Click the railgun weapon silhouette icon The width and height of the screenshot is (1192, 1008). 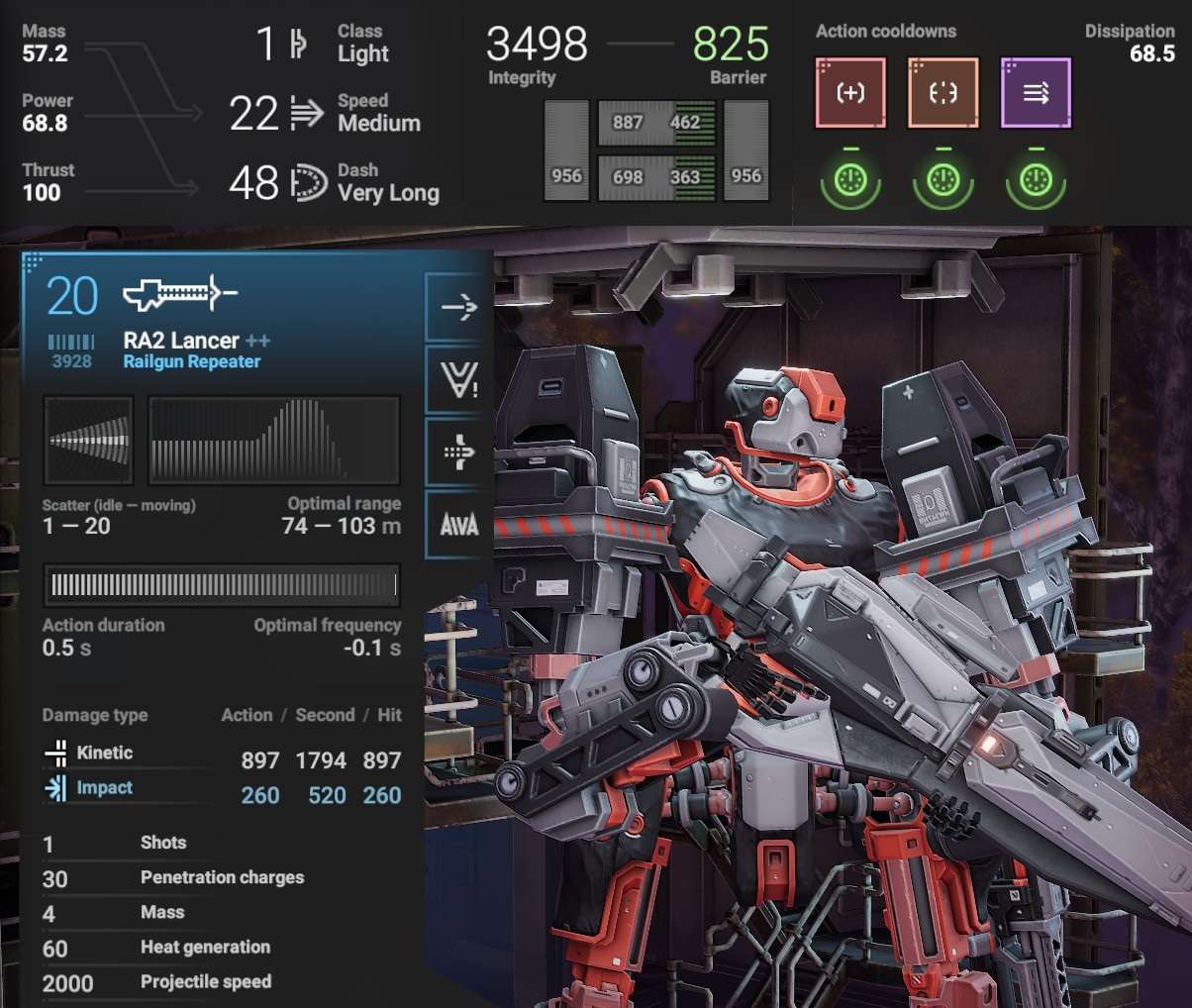point(180,293)
